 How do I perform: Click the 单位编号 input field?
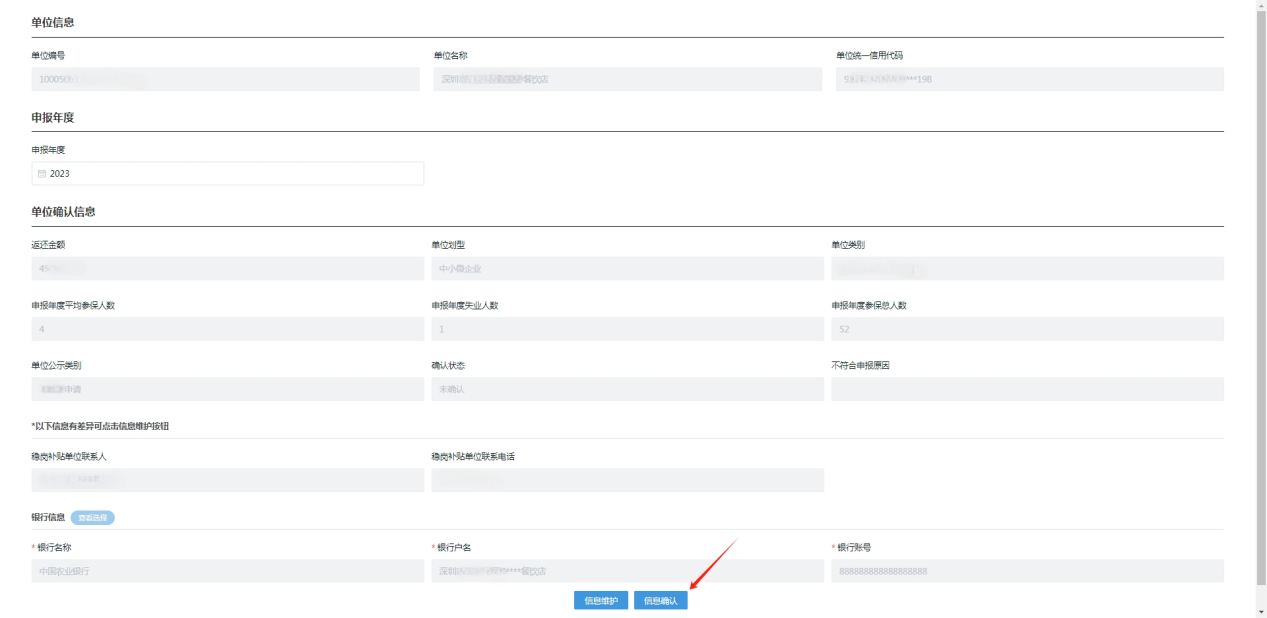[x=225, y=80]
